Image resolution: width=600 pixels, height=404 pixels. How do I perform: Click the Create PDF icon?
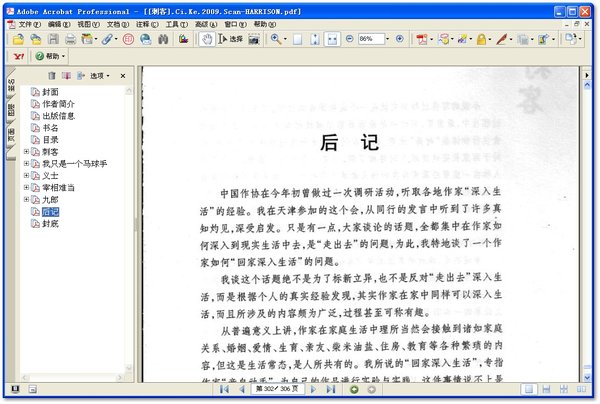[422, 39]
